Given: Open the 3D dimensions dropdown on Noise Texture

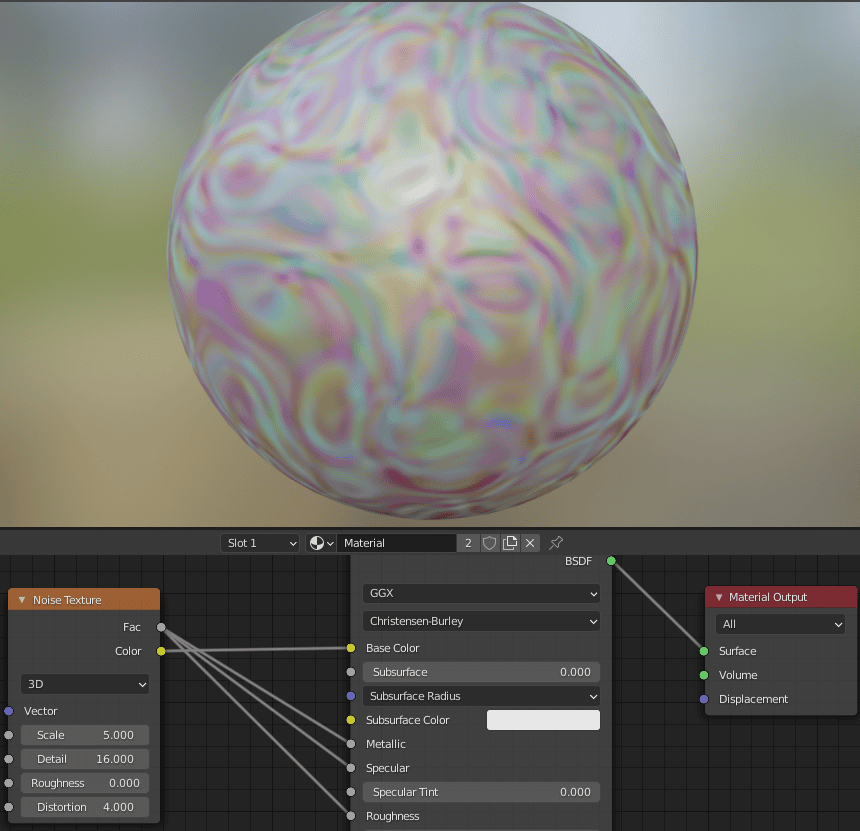Looking at the screenshot, I should [84, 684].
